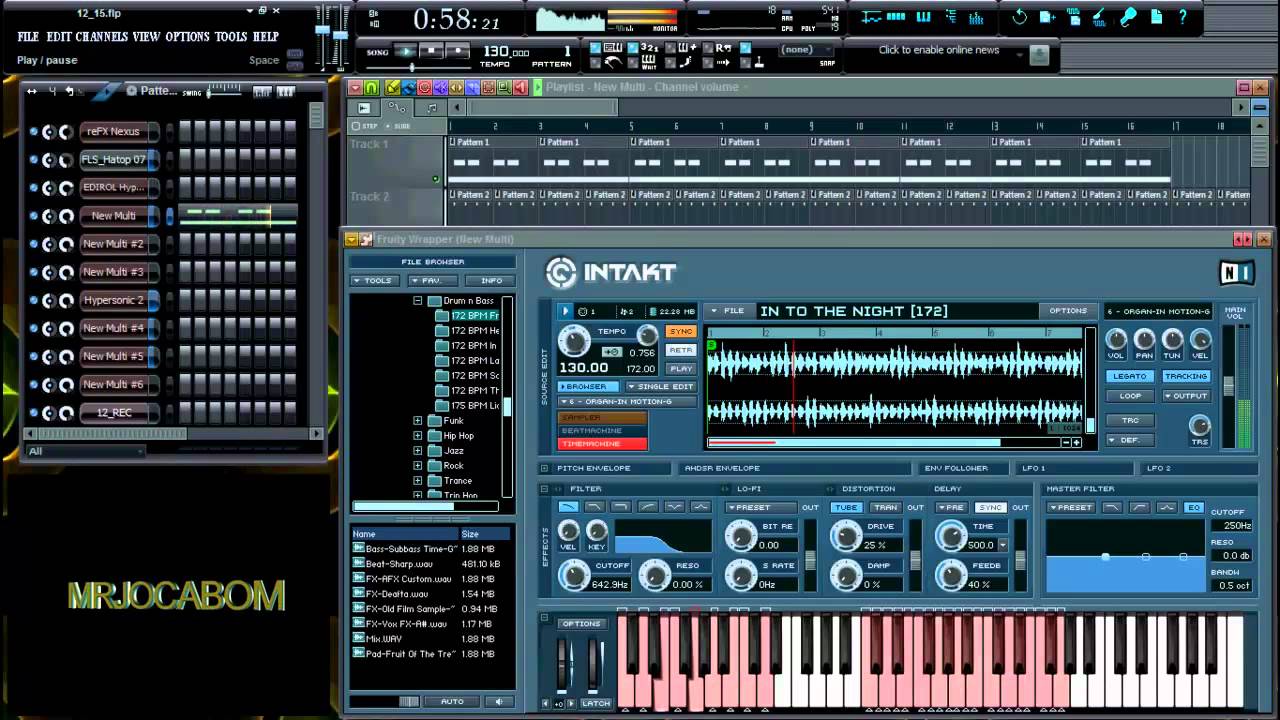The image size is (1280, 720).
Task: Select the playlist speaker playback tool icon
Action: click(520, 88)
